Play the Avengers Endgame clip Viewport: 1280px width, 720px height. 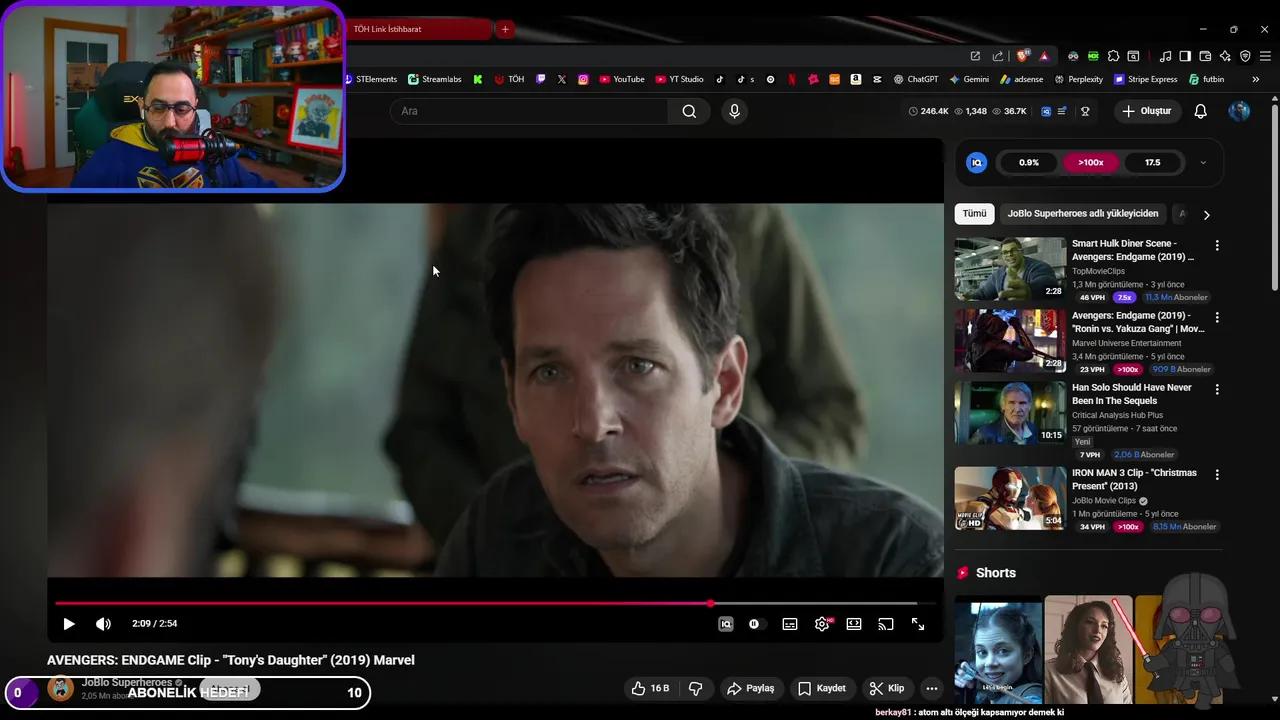click(69, 624)
